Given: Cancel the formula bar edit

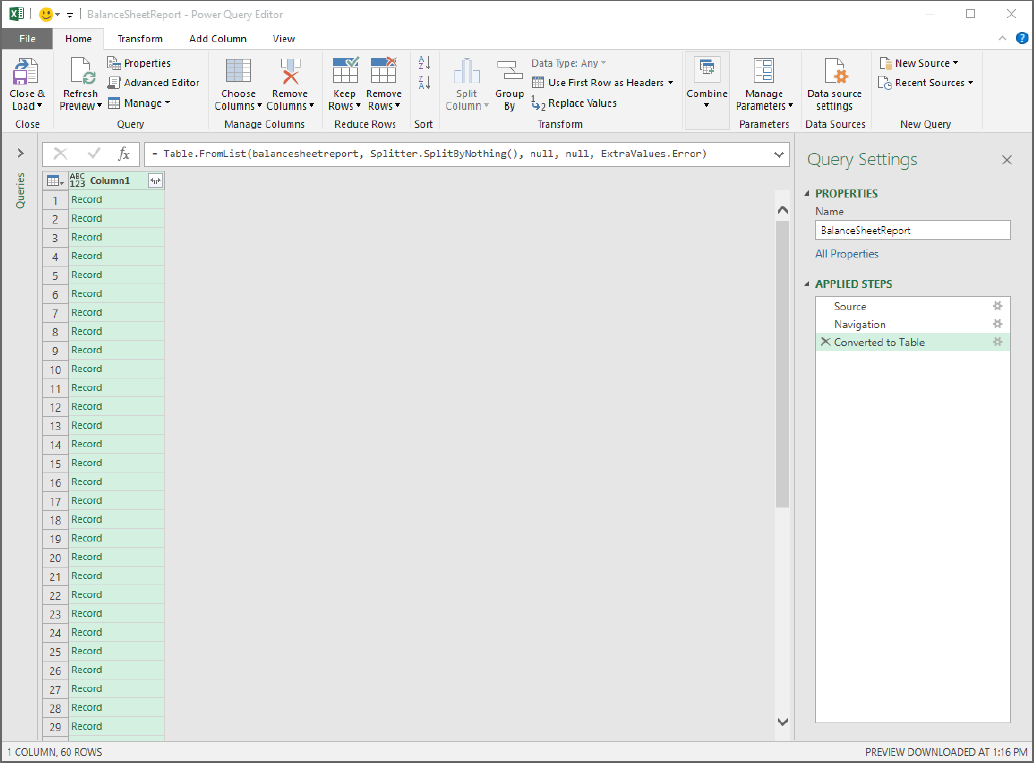Looking at the screenshot, I should point(60,154).
